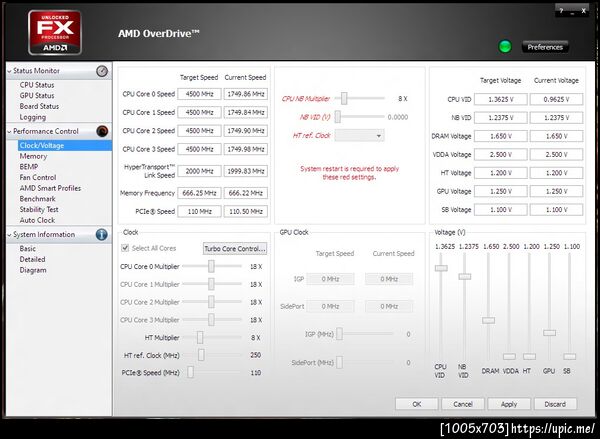The height and width of the screenshot is (439, 600).
Task: Open AMD Smart Profiles
Action: [50, 188]
